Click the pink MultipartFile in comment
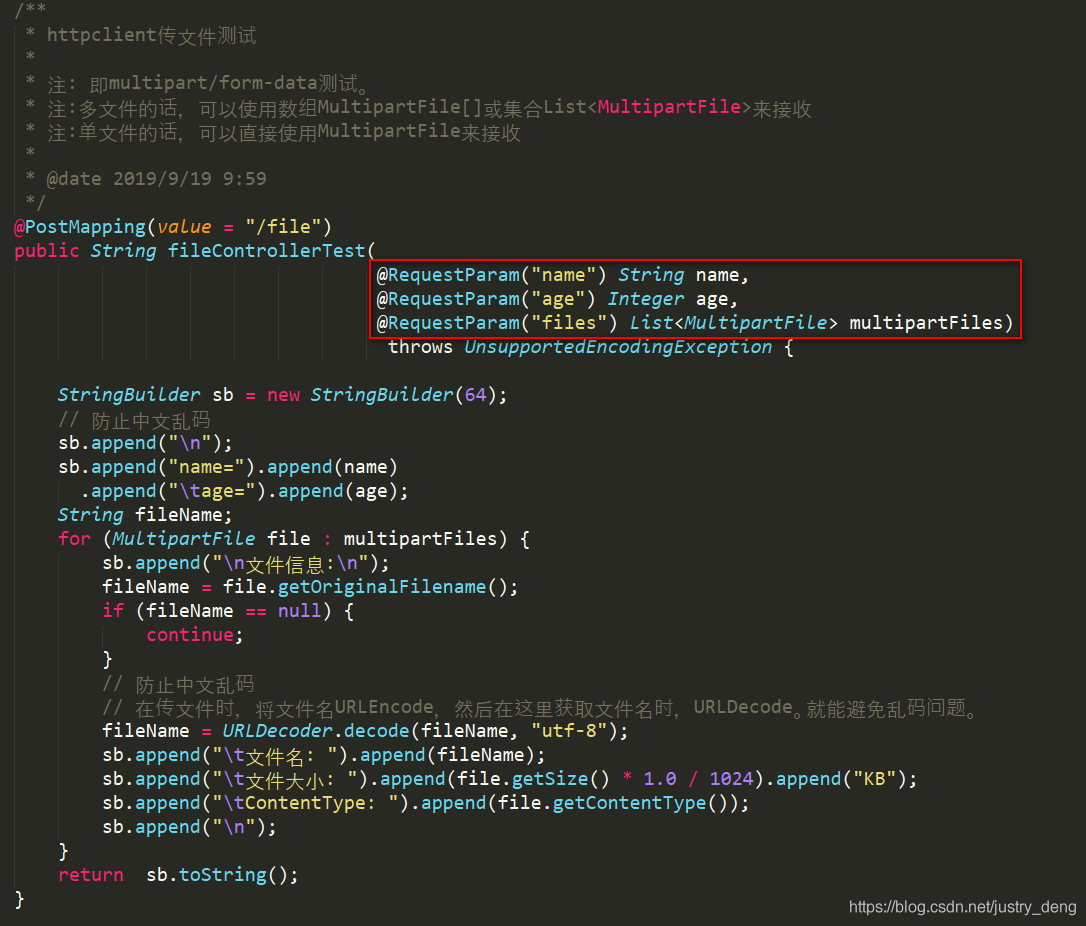This screenshot has width=1086, height=926. 669,107
